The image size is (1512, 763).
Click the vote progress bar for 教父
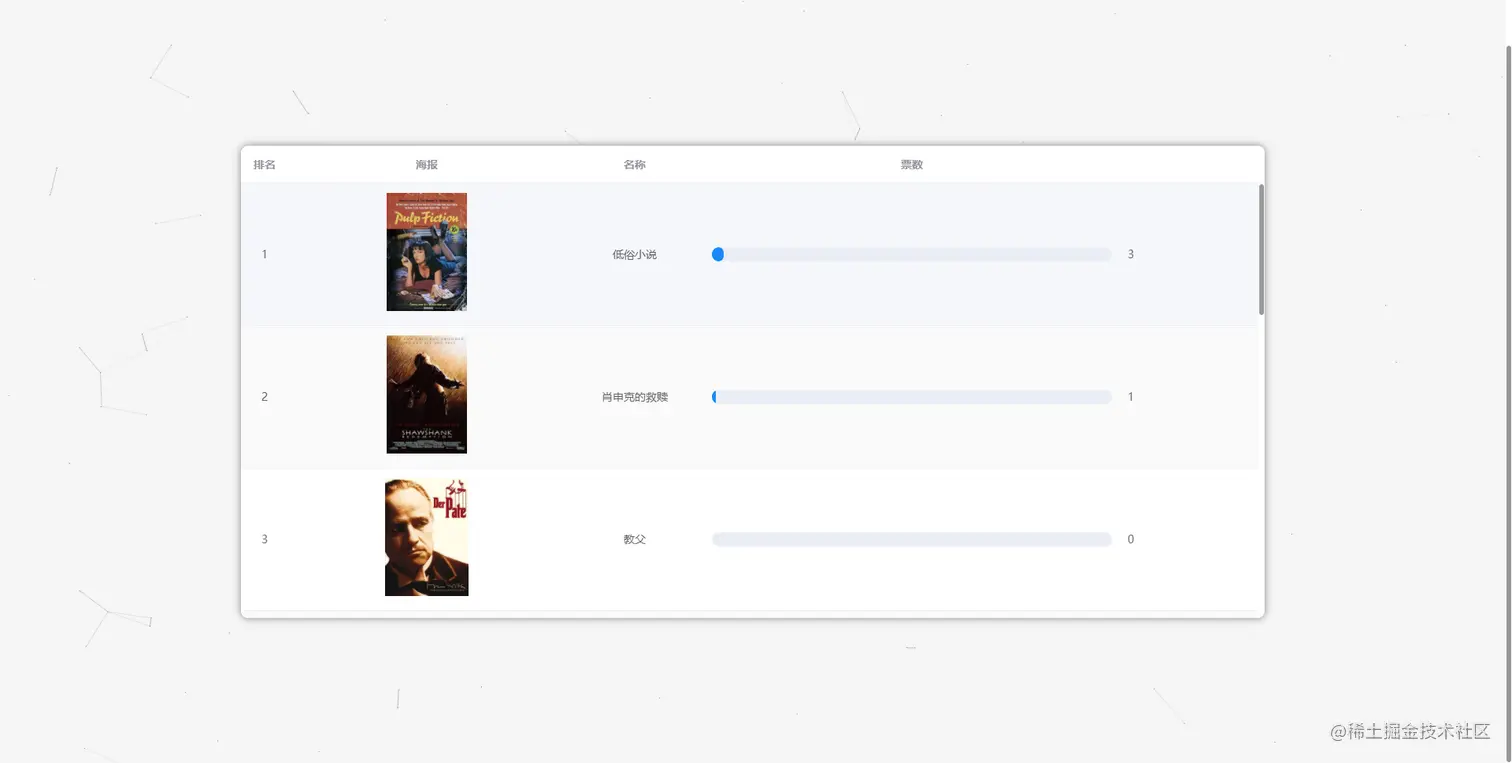pos(912,539)
